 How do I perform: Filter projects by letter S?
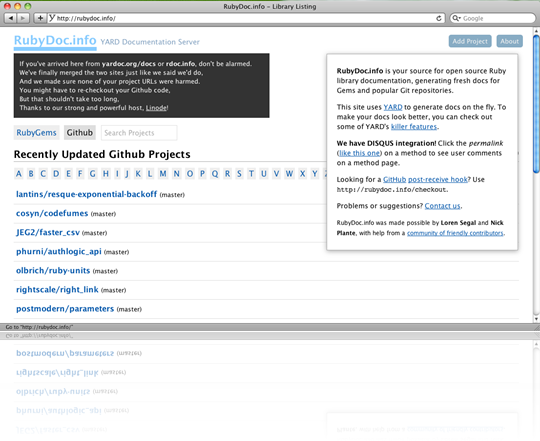pos(239,174)
